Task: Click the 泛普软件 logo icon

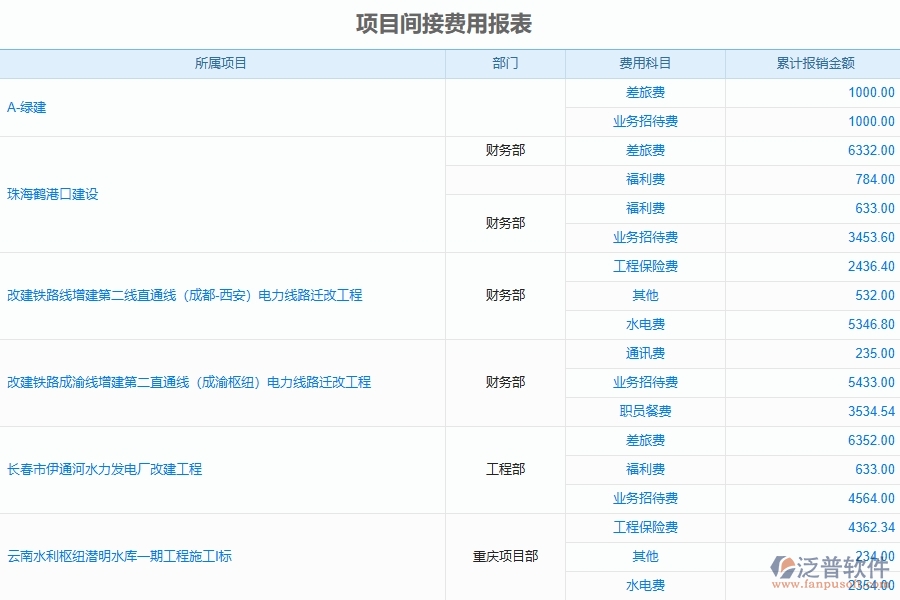Action: click(785, 563)
